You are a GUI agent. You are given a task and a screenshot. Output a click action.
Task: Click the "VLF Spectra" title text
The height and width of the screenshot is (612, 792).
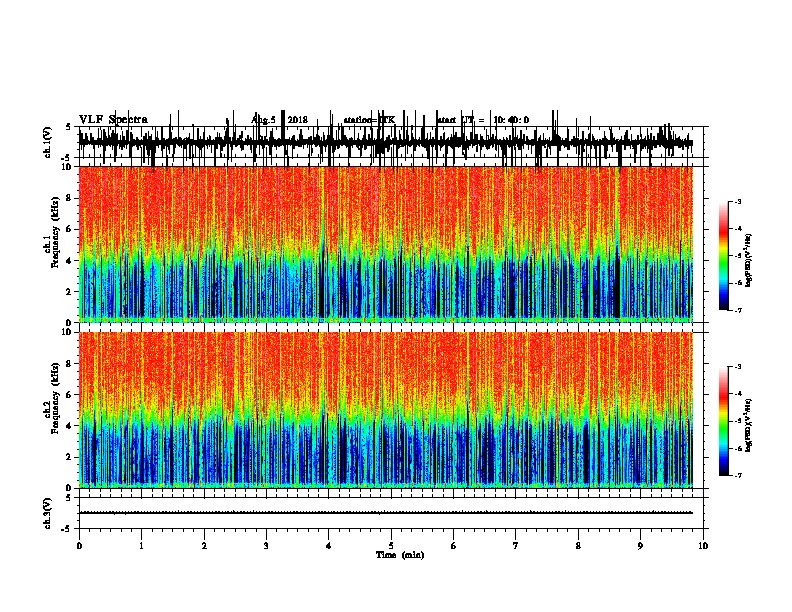point(113,120)
